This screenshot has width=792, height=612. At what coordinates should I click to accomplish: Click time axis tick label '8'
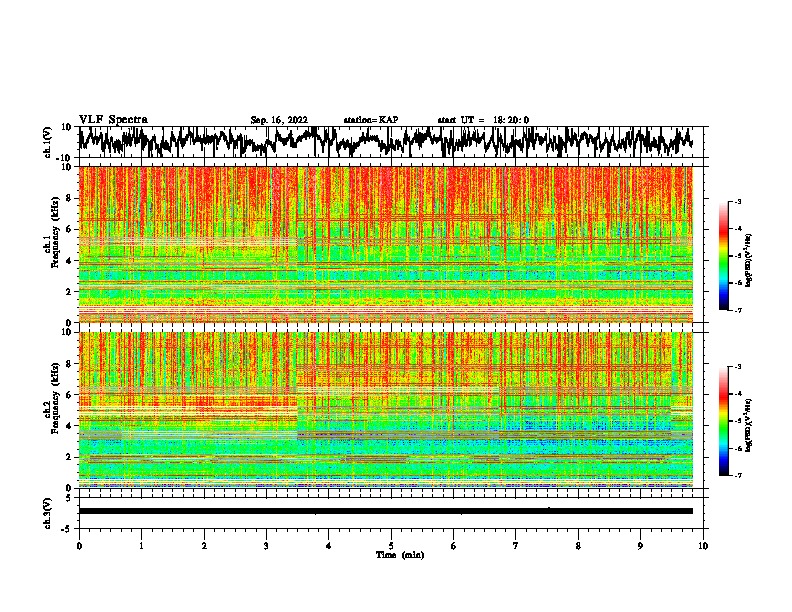coord(578,546)
